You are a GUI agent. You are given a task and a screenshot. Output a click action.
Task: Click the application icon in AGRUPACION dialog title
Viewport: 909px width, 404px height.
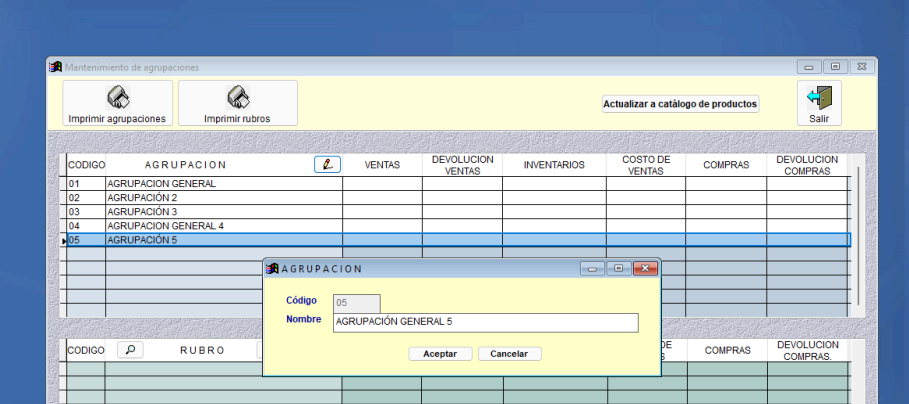coord(272,269)
